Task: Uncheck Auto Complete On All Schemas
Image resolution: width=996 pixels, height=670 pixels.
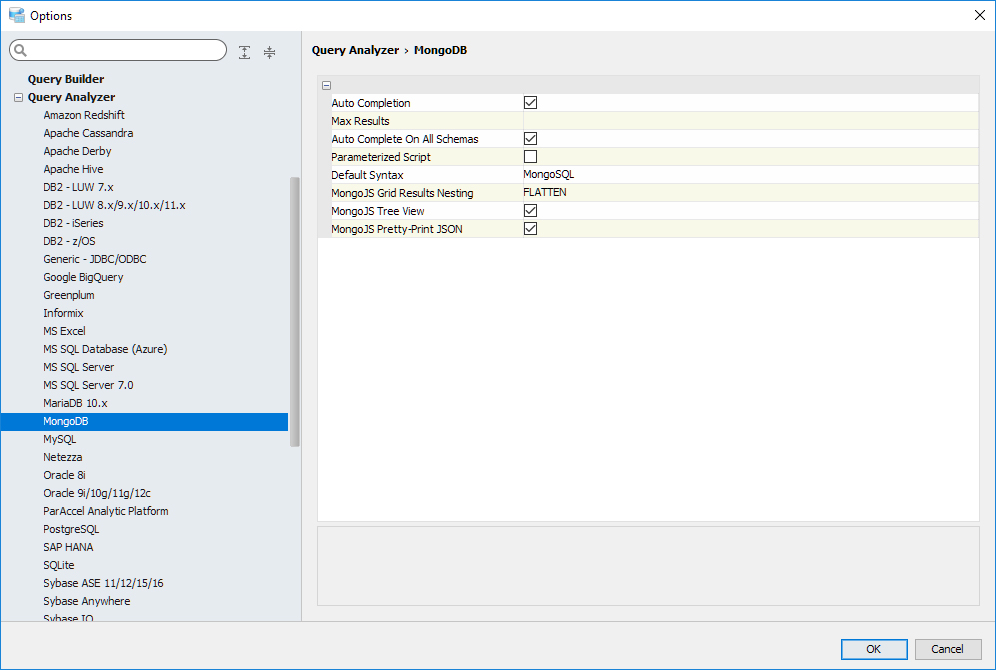Action: pyautogui.click(x=531, y=139)
